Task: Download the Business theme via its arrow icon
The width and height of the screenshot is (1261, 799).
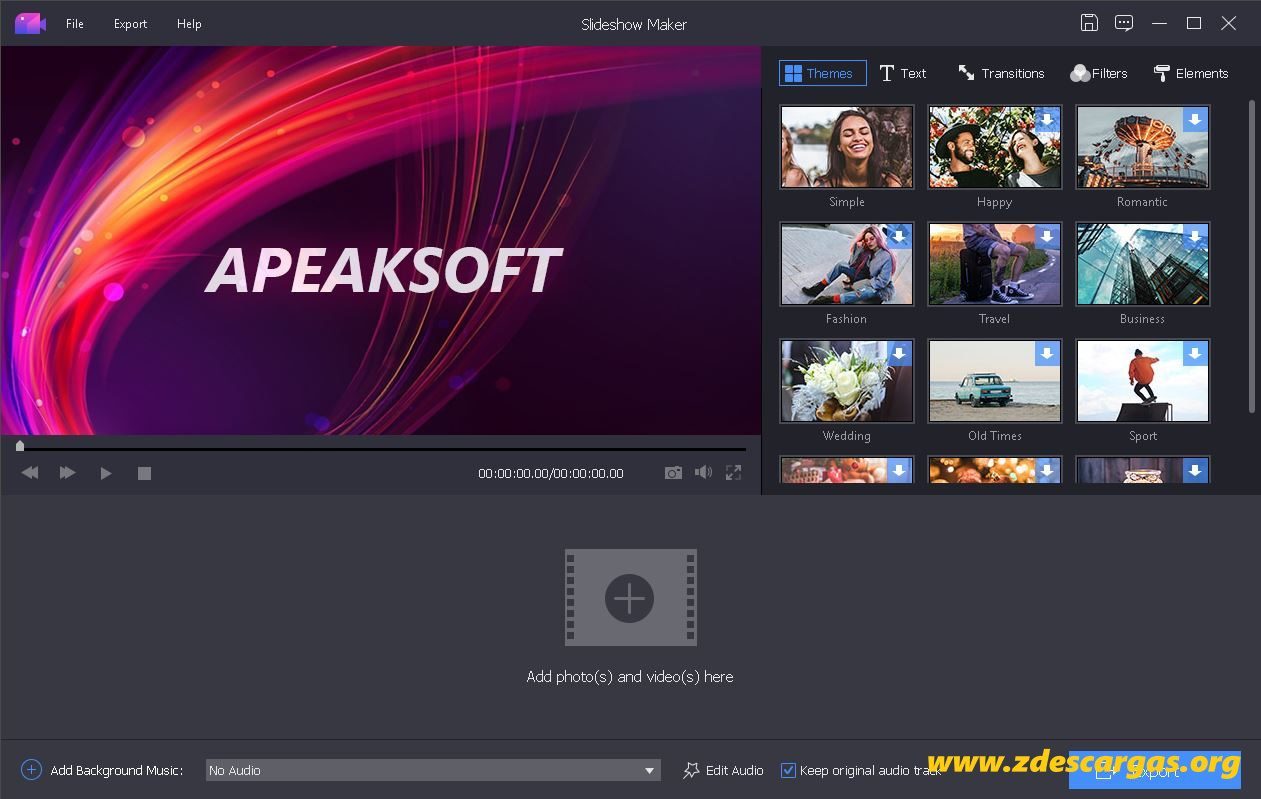Action: pos(1195,237)
